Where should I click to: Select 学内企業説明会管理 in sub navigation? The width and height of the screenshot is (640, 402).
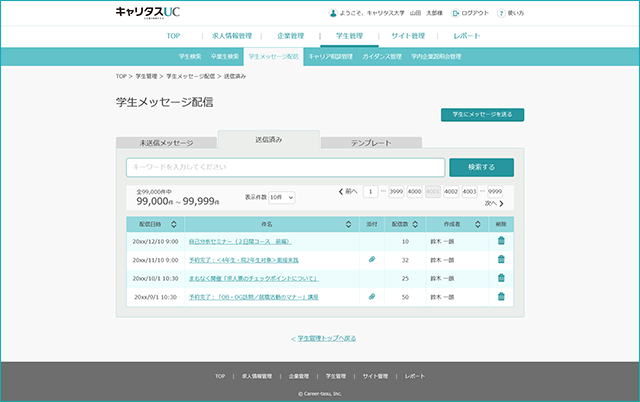pyautogui.click(x=436, y=57)
